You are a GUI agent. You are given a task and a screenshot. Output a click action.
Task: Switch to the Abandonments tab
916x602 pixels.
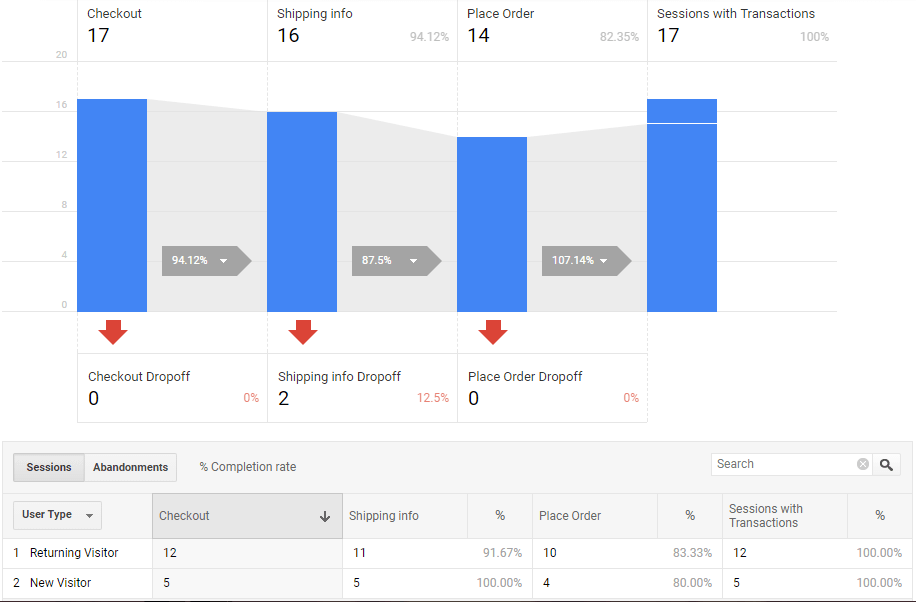(130, 468)
